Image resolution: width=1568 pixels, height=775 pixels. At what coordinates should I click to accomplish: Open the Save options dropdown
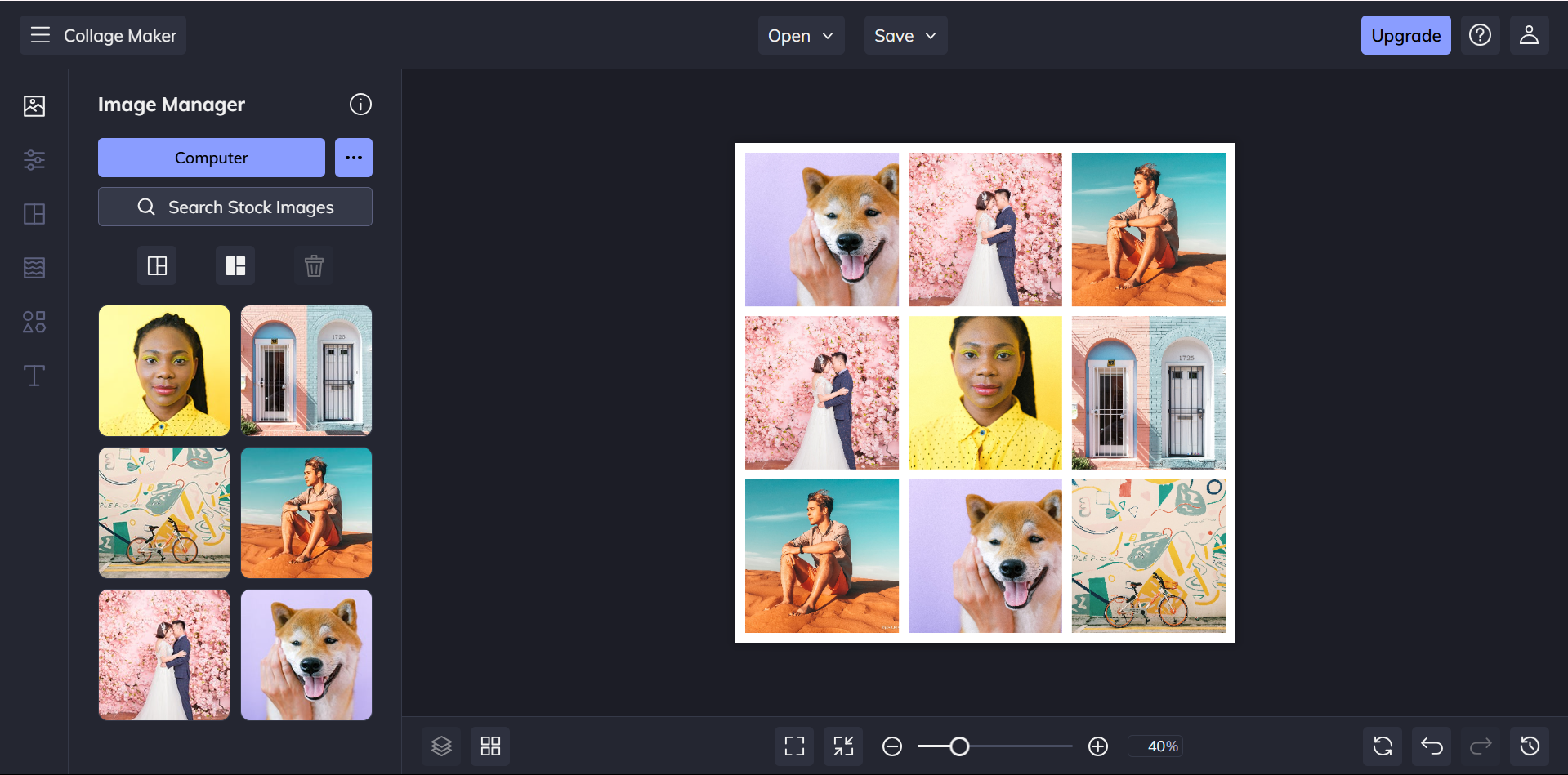tap(905, 35)
